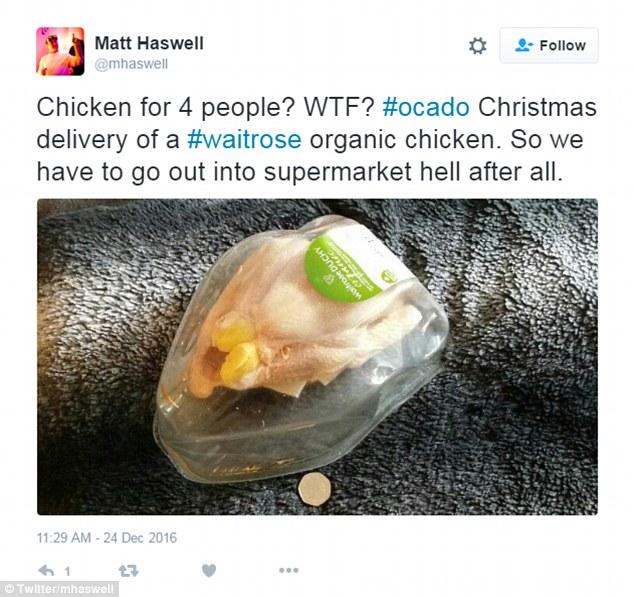The width and height of the screenshot is (634, 597).
Task: Follow Matt Haswell
Action: (x=549, y=45)
